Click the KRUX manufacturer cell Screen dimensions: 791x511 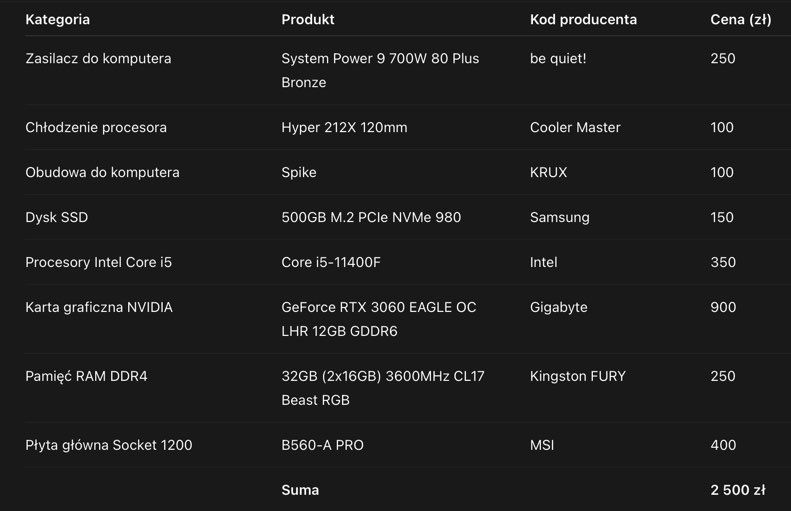548,173
